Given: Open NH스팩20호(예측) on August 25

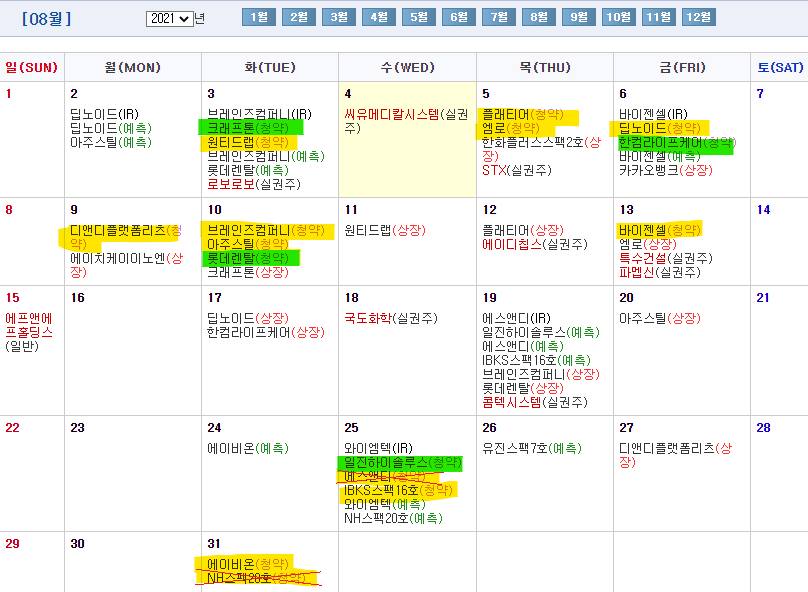Looking at the screenshot, I should [393, 518].
